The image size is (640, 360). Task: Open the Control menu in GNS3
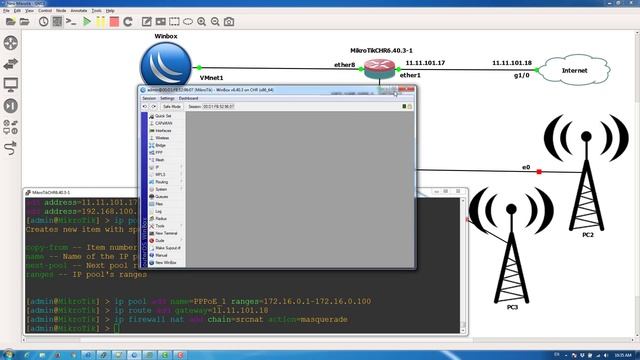(45, 11)
